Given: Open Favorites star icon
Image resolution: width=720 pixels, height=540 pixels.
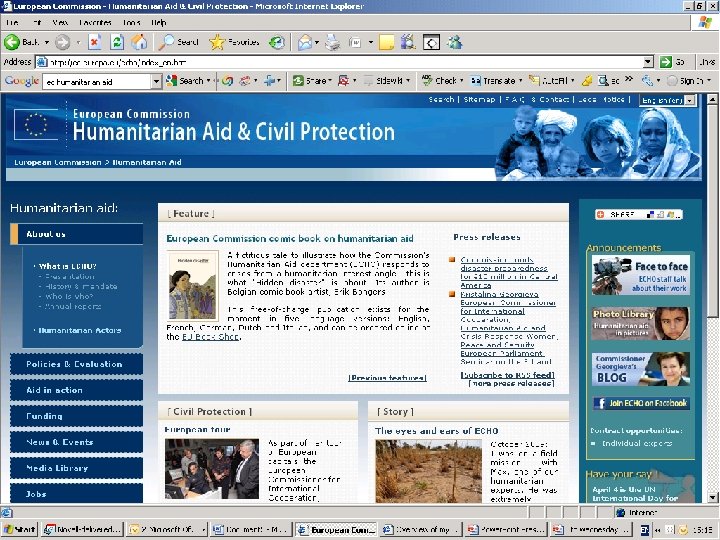Looking at the screenshot, I should pos(217,42).
